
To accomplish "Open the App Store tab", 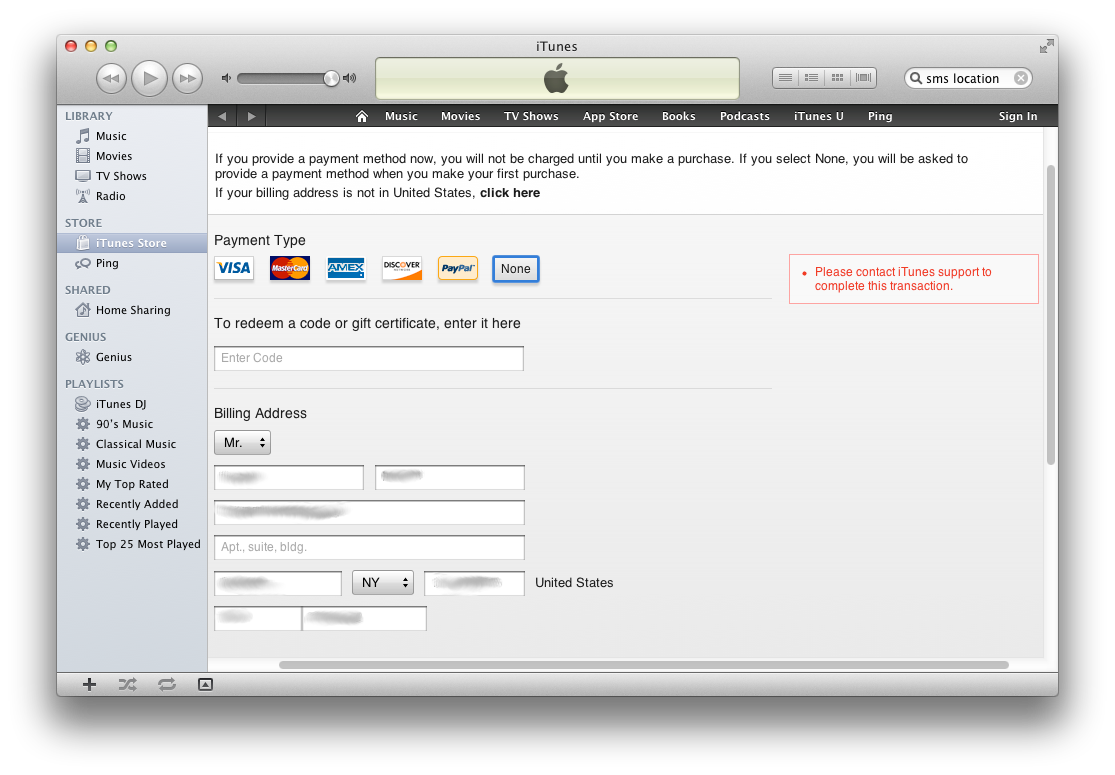I will 610,116.
